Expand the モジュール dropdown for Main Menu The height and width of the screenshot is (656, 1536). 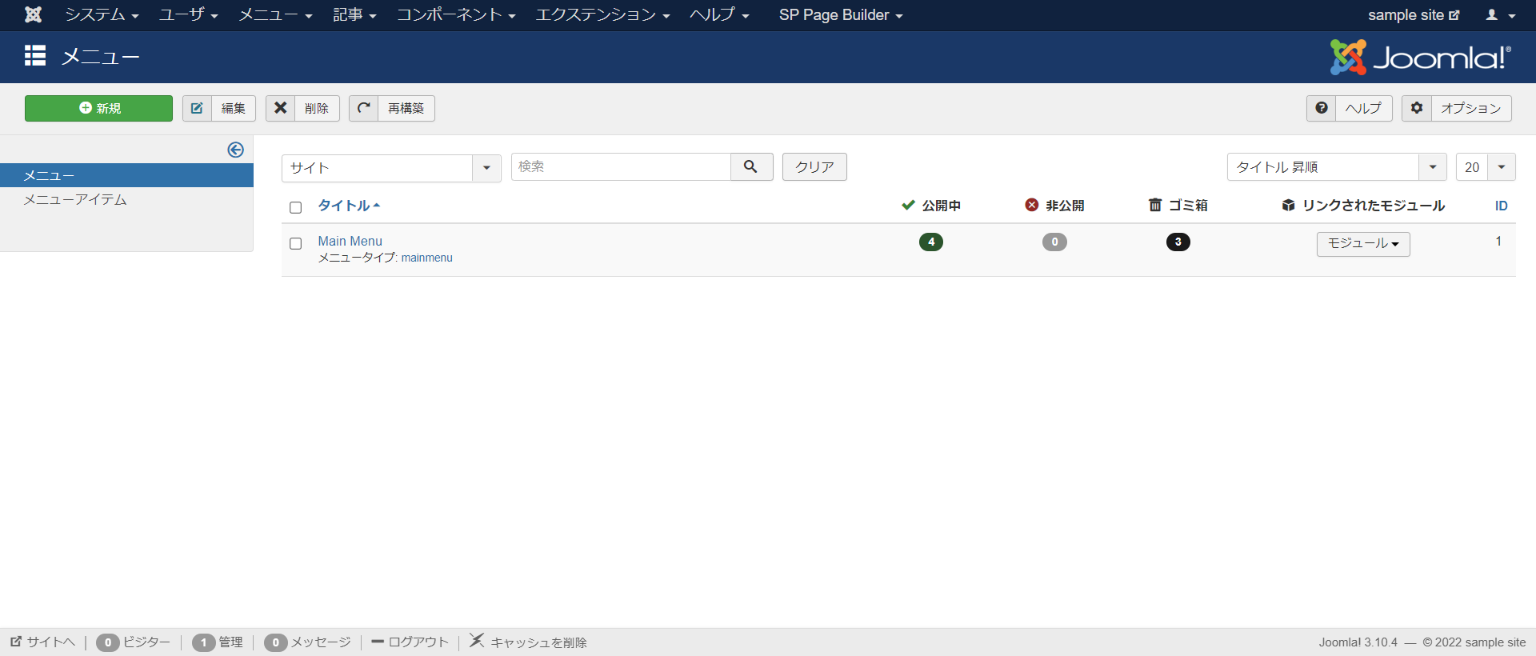tap(1363, 244)
